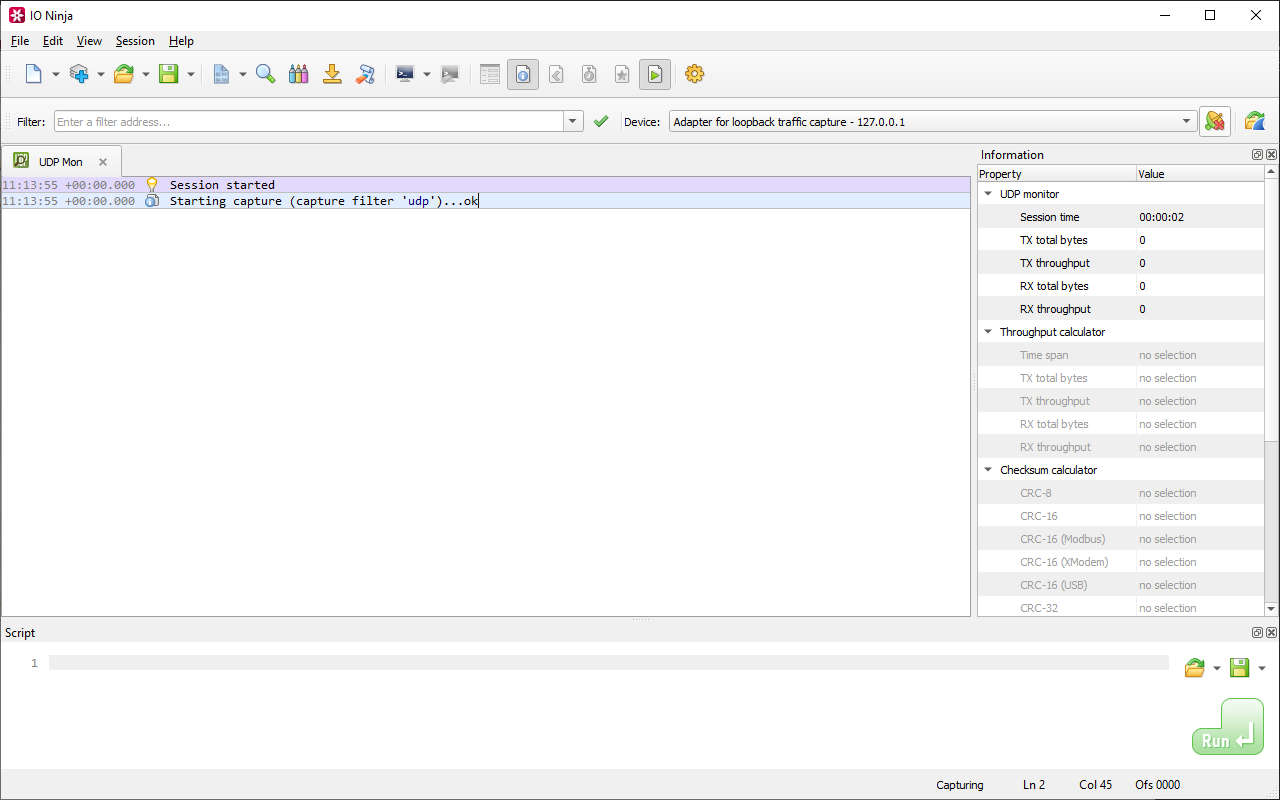This screenshot has width=1280, height=800.
Task: Click the script editor line 1
Action: pos(608,663)
